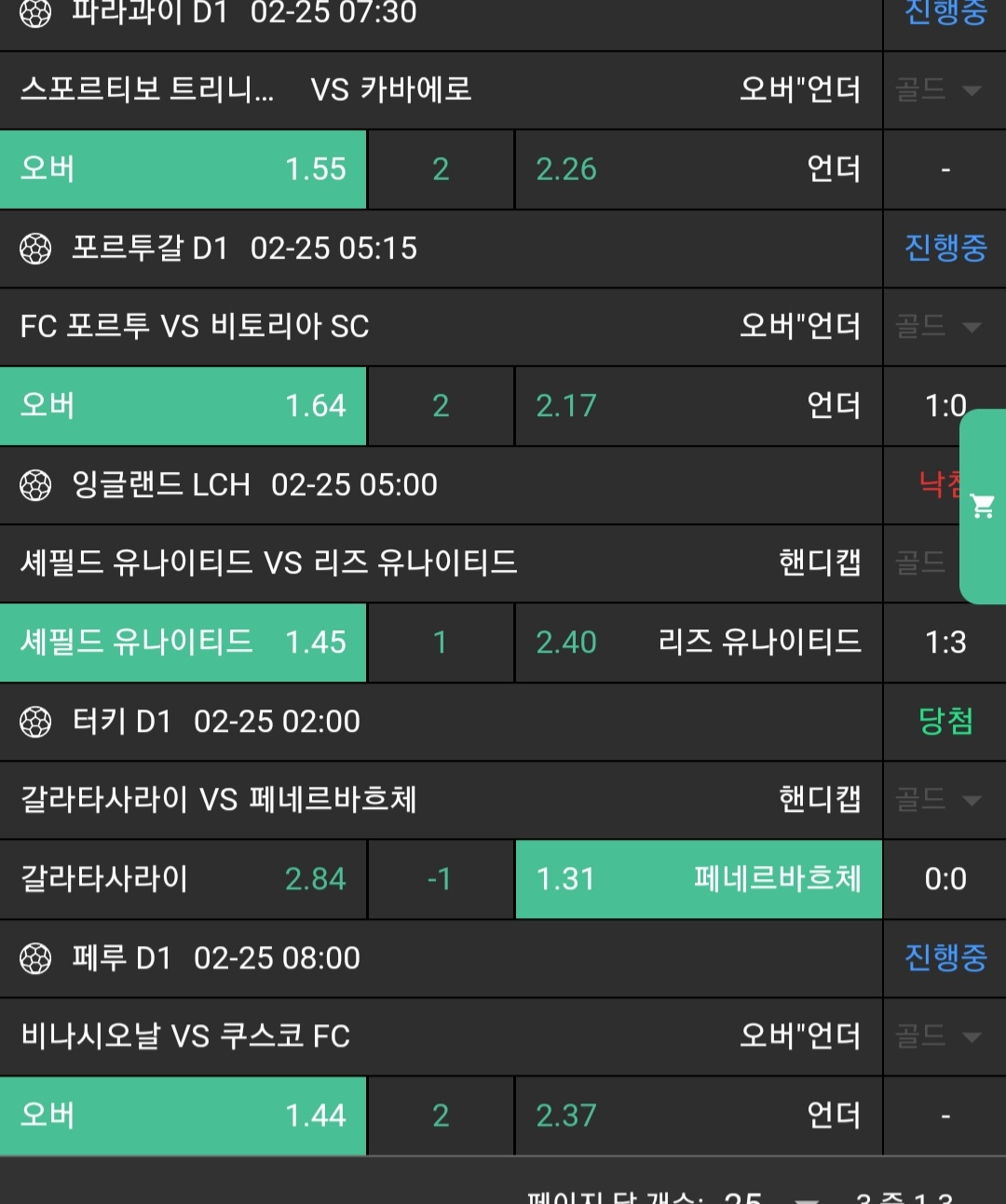This screenshot has width=1006, height=1204.
Task: Click the 당첨 status for 터키 D1
Action: 945,722
